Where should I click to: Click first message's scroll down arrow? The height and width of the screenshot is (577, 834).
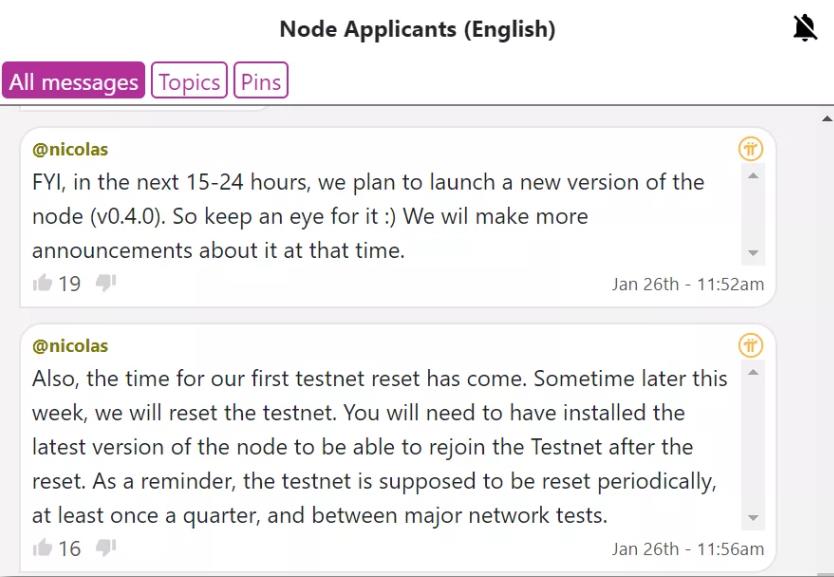pos(753,253)
